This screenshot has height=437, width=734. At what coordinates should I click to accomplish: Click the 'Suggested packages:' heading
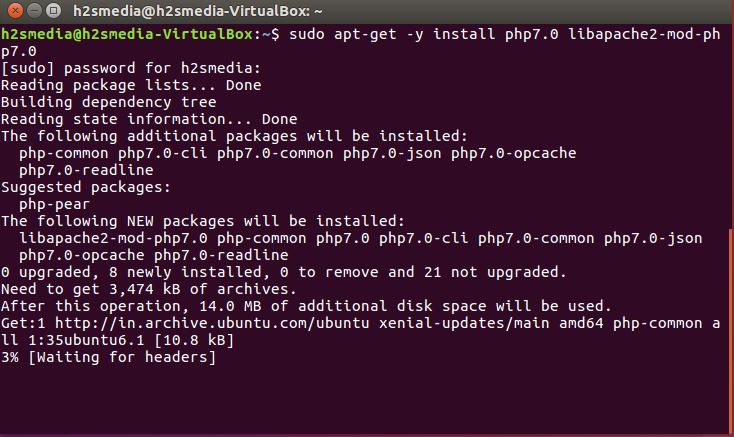click(x=86, y=187)
